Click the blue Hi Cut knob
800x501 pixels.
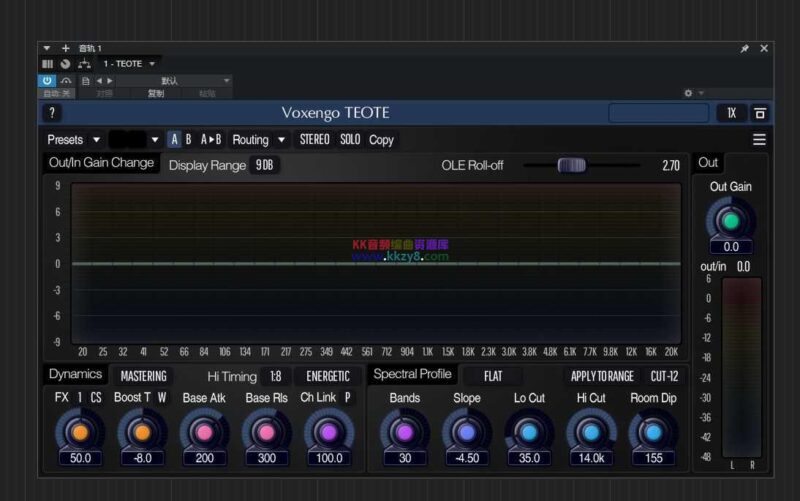591,433
